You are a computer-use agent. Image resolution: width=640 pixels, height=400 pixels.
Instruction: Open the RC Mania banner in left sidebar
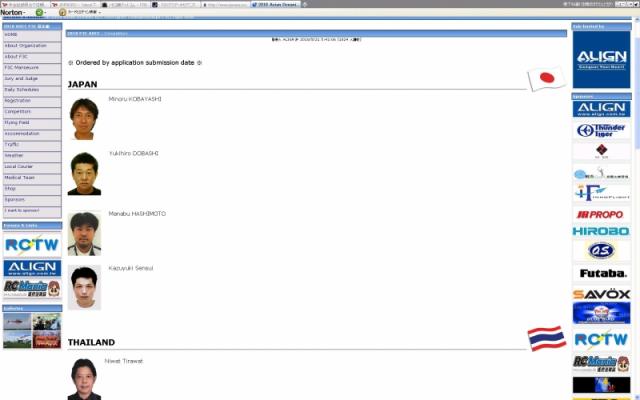tap(32, 289)
